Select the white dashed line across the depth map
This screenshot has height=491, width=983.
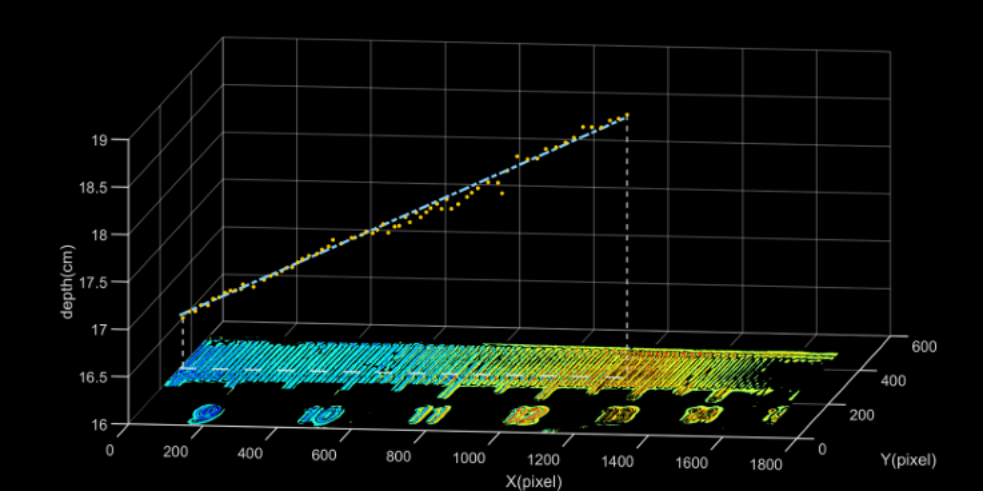(400, 372)
